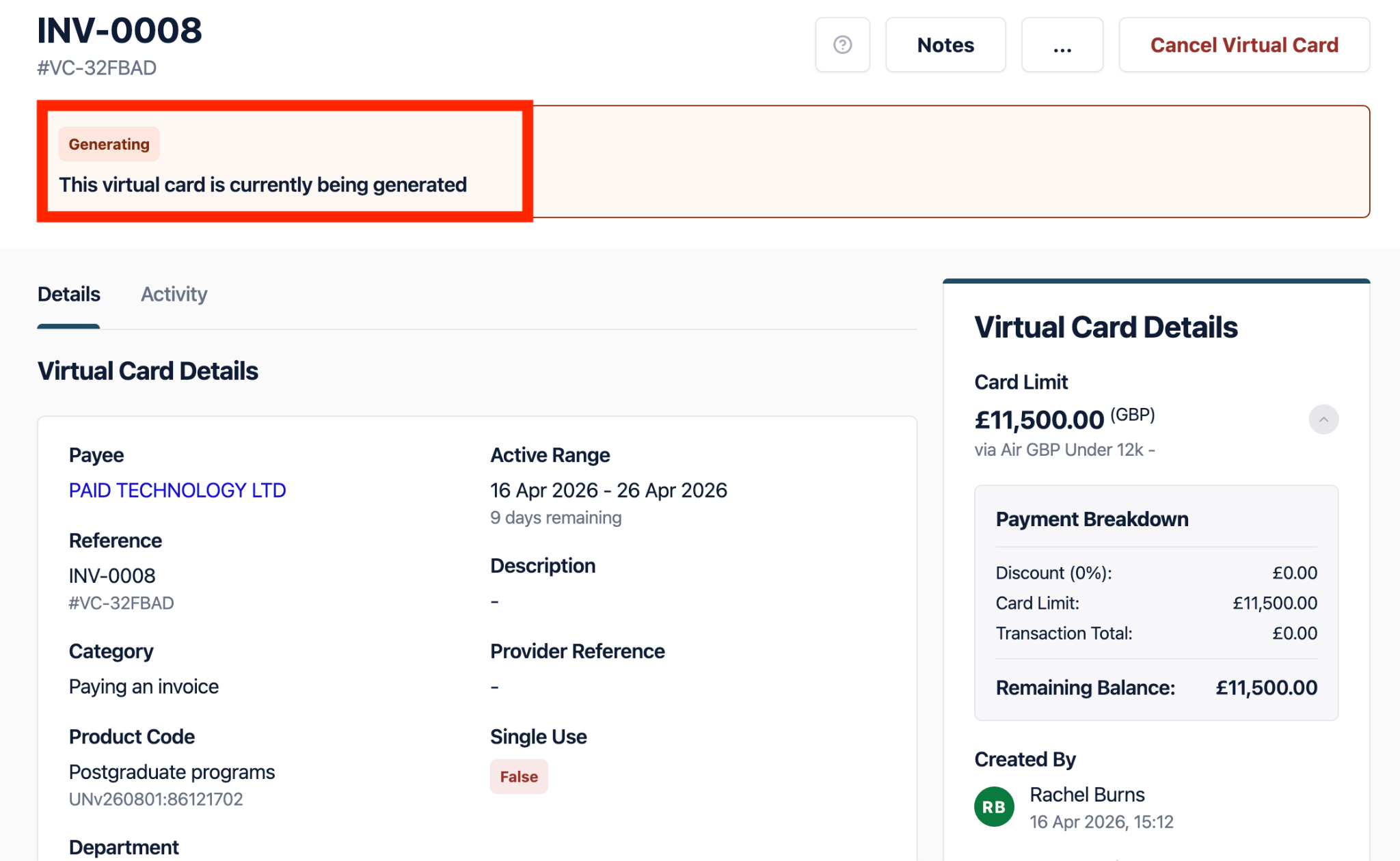Click the Generating status badge
The width and height of the screenshot is (1400, 861).
point(109,144)
